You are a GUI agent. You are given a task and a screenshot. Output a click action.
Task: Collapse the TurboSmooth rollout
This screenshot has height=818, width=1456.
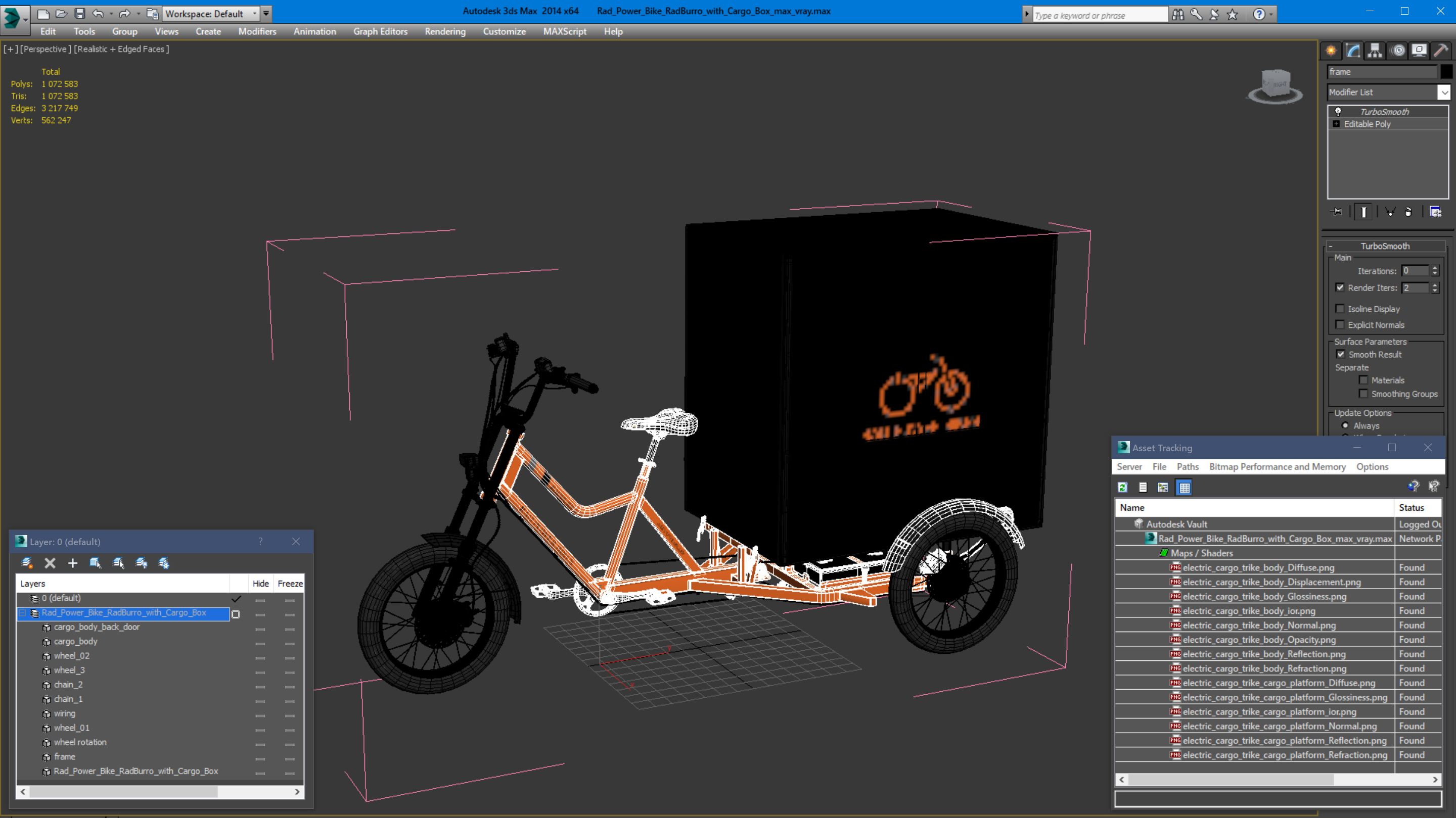tap(1331, 246)
